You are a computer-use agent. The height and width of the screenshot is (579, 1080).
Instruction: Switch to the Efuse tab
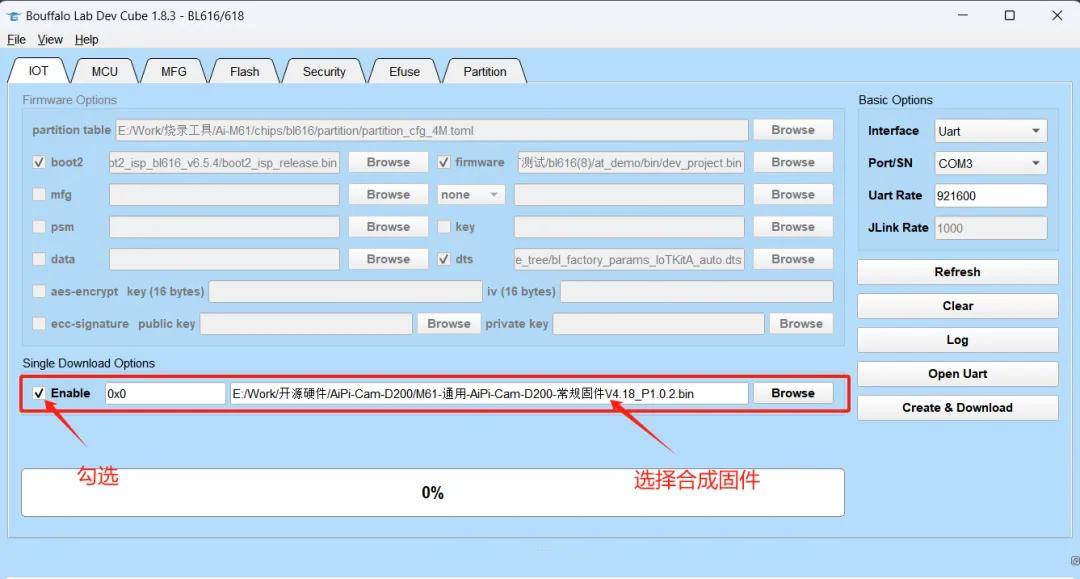point(404,72)
